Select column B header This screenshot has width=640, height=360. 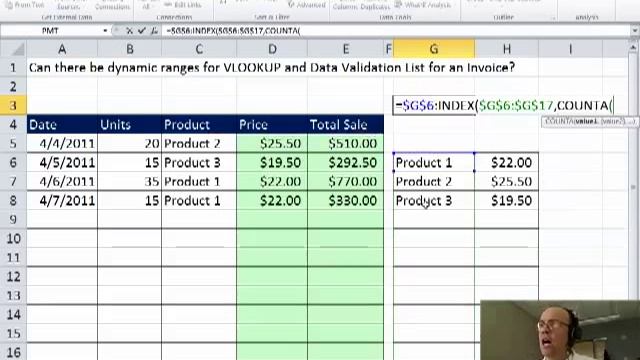click(x=130, y=49)
